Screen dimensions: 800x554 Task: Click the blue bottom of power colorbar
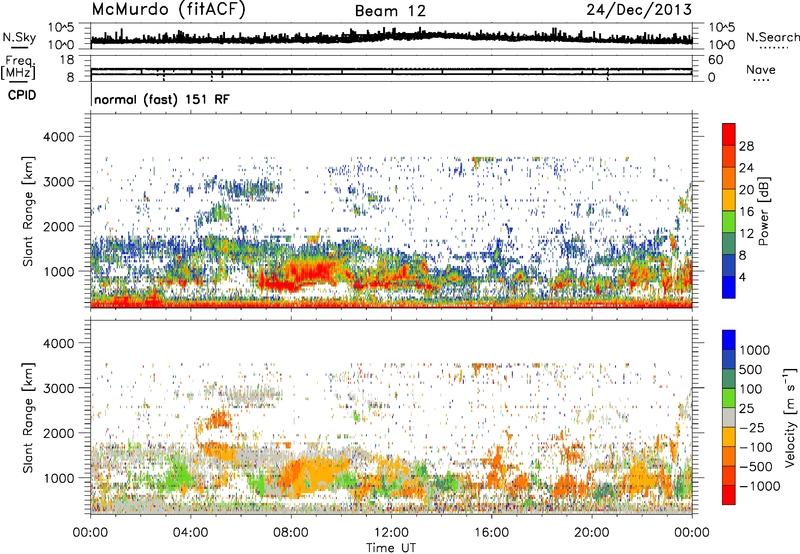[x=729, y=287]
